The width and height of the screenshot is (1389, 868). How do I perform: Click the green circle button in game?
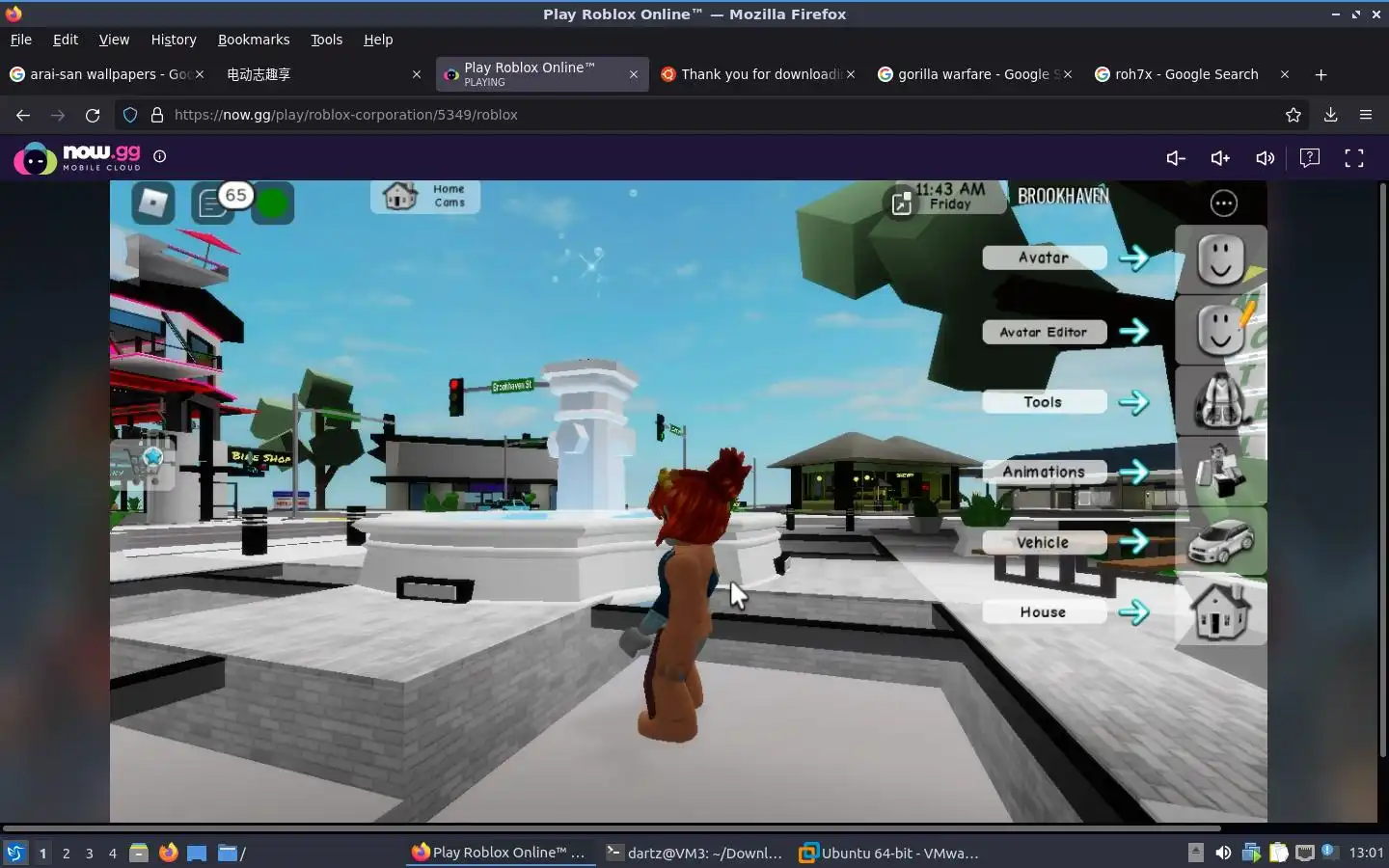[273, 203]
